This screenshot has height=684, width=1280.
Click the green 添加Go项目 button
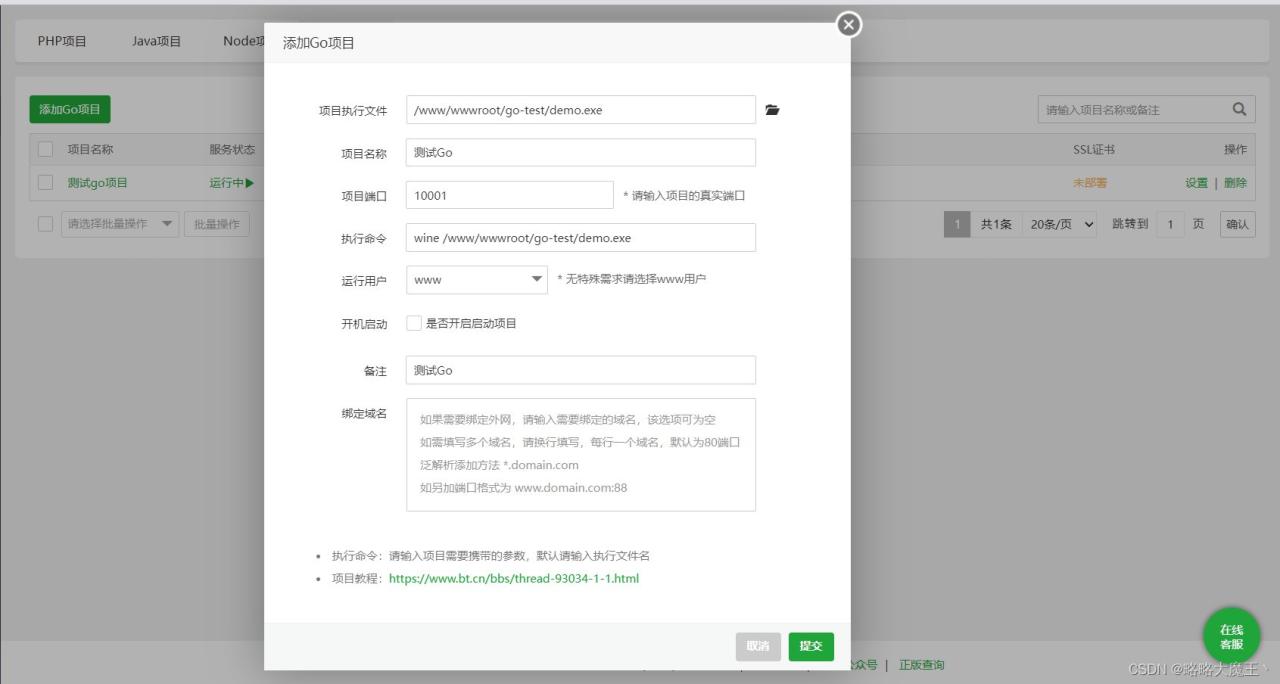coord(70,109)
